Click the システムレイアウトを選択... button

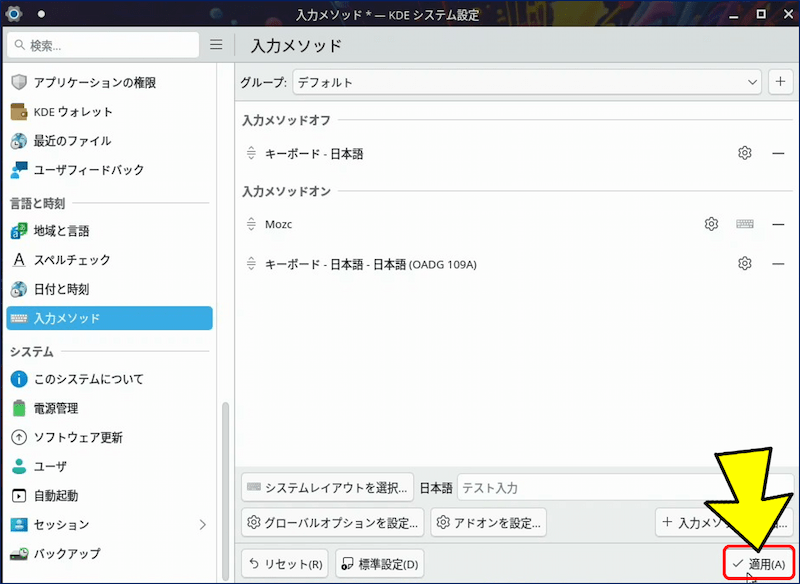[x=328, y=488]
